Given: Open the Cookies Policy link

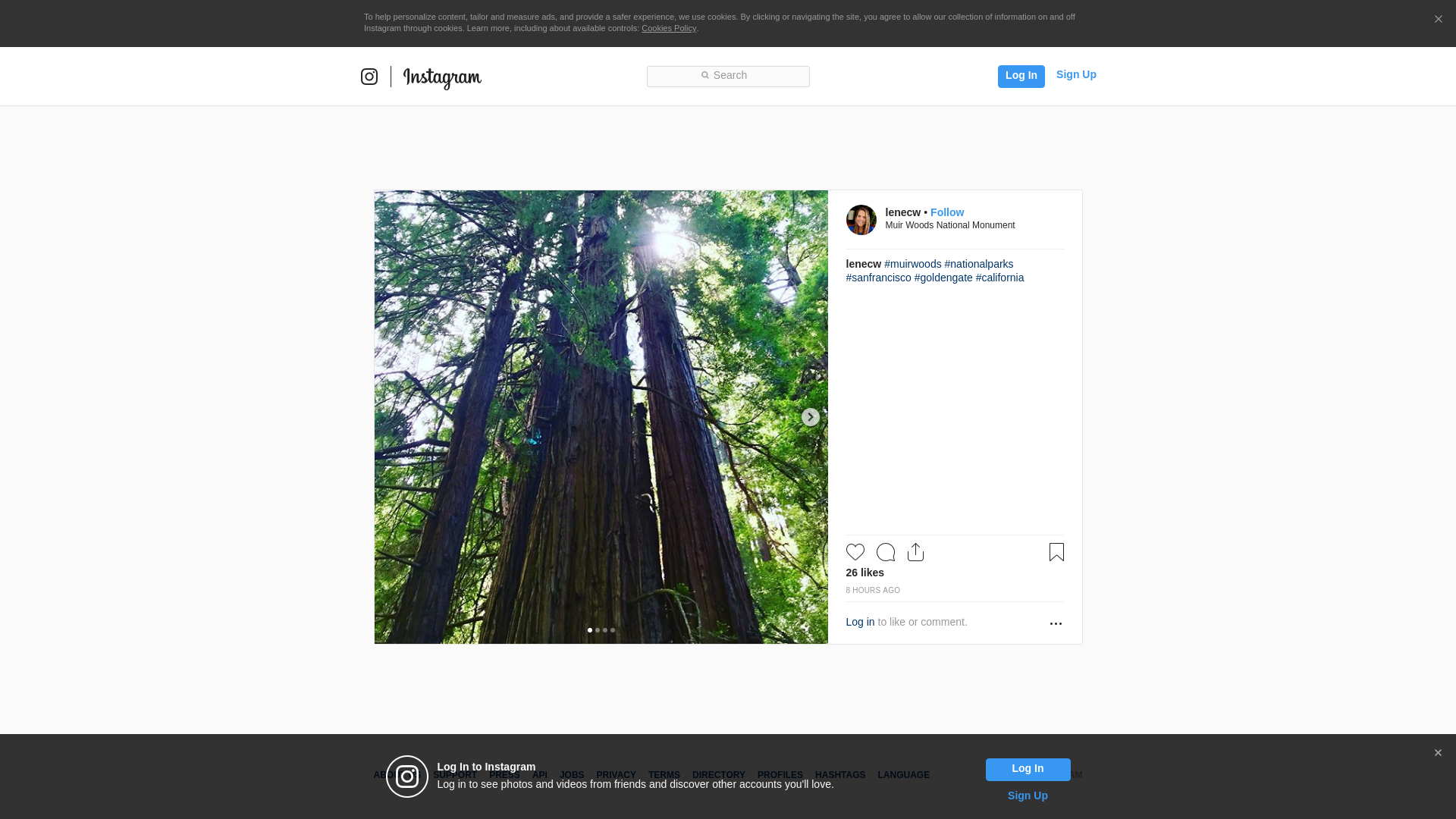Looking at the screenshot, I should [x=668, y=28].
